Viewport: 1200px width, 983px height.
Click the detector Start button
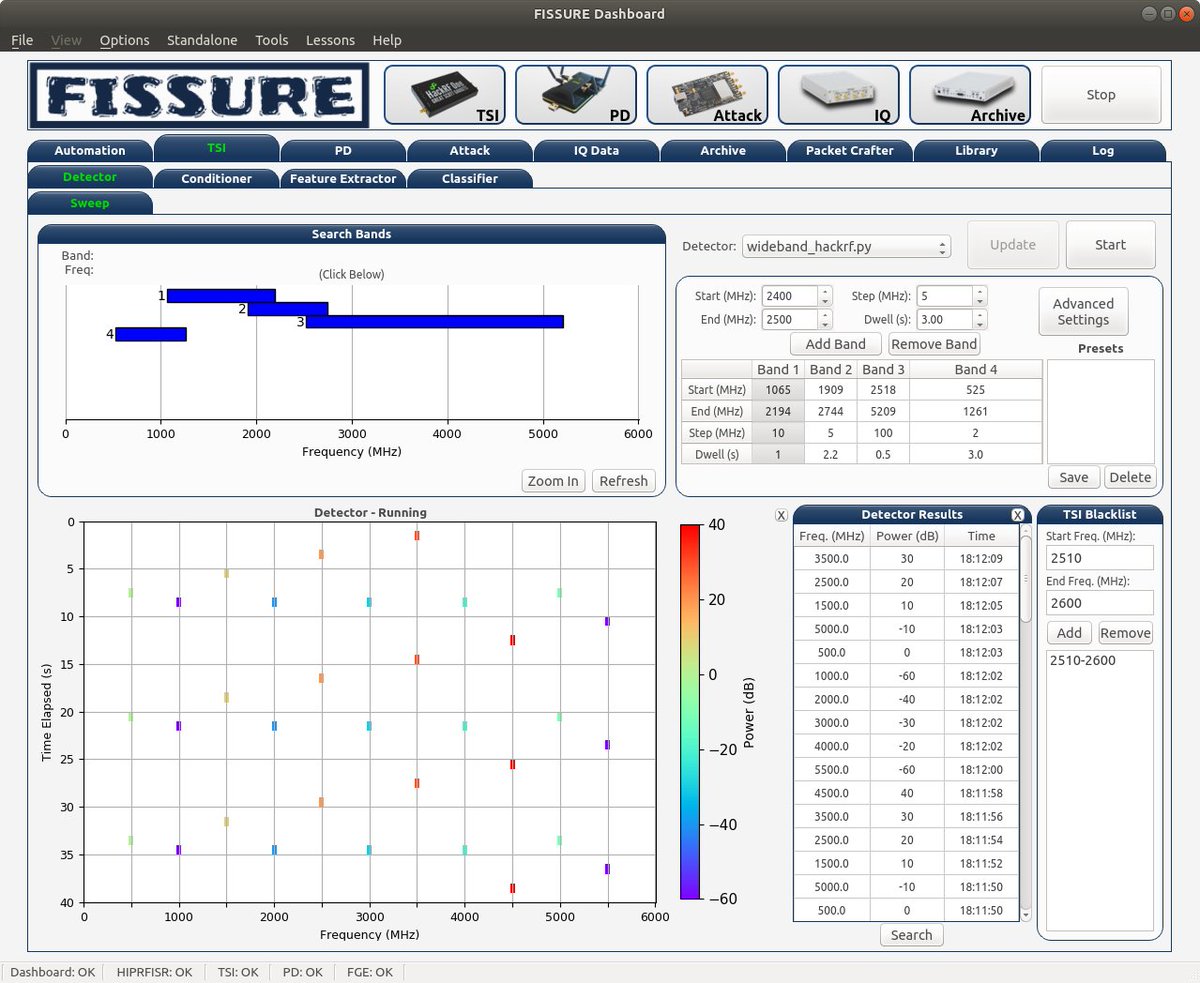[1110, 245]
